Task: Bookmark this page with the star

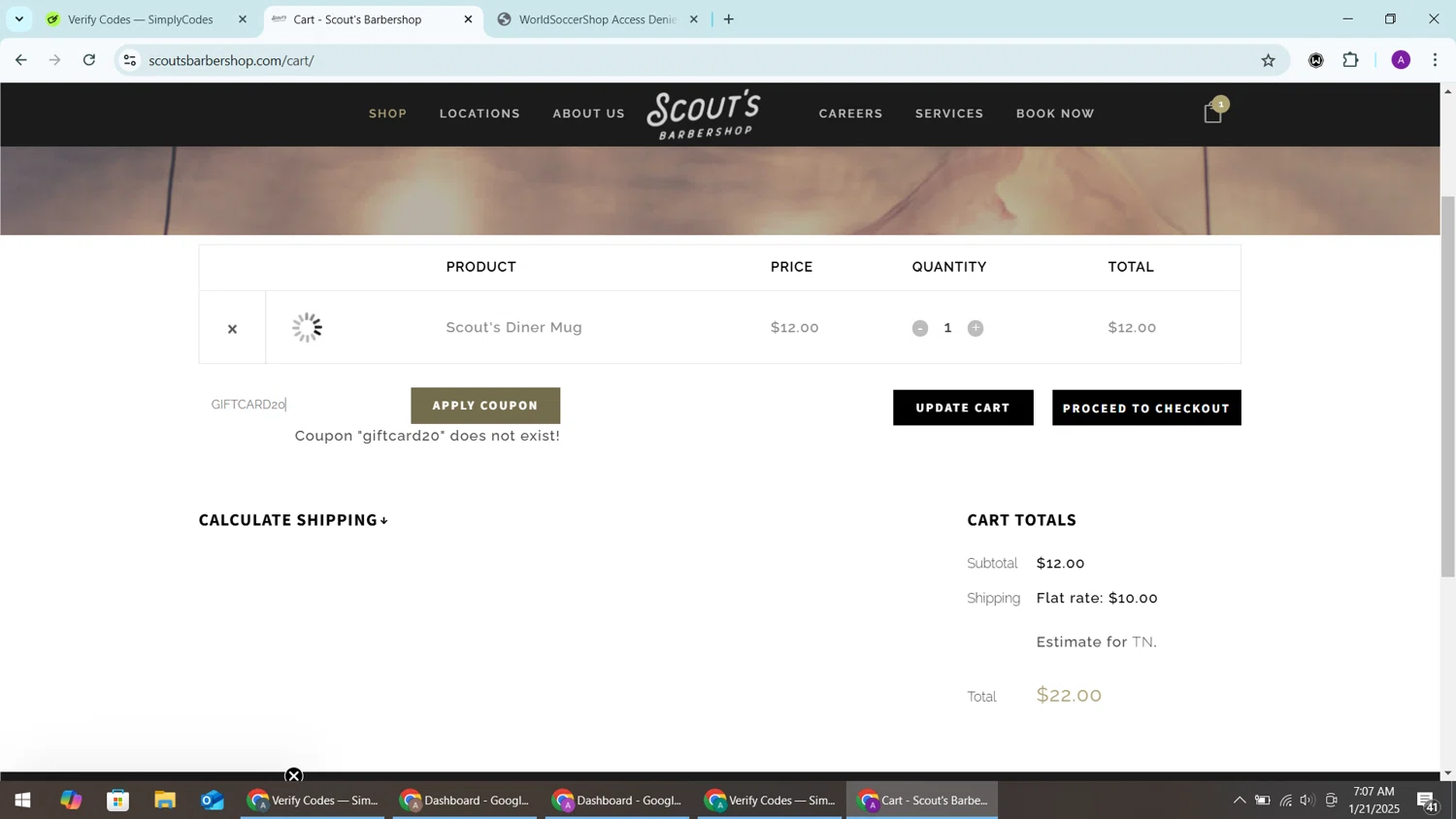Action: 1269,60
